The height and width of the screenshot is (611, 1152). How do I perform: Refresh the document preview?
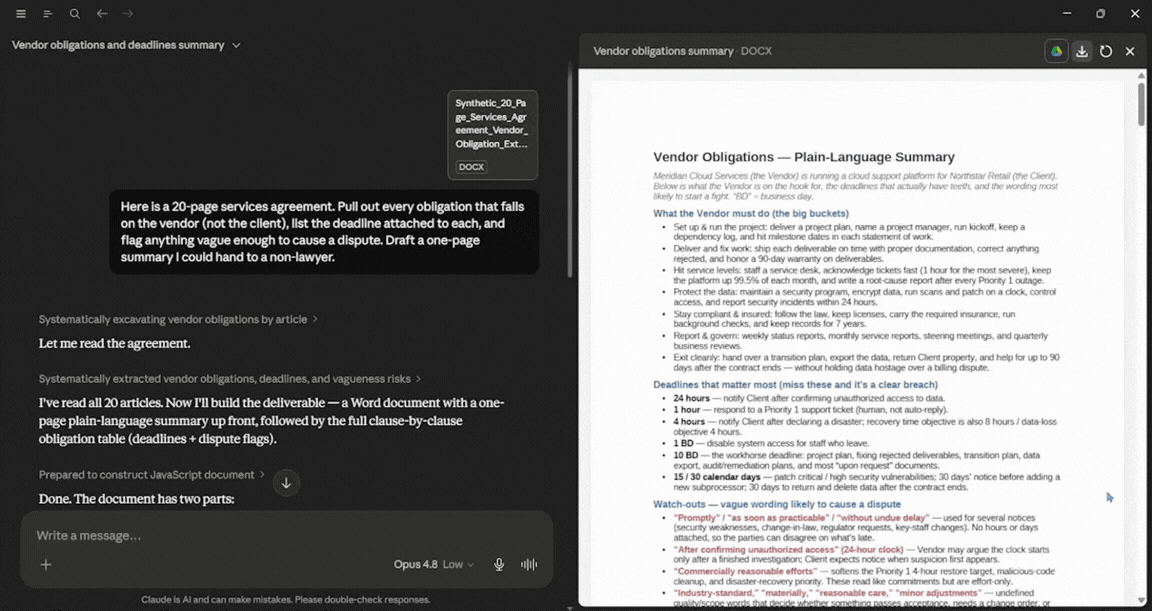click(x=1106, y=51)
